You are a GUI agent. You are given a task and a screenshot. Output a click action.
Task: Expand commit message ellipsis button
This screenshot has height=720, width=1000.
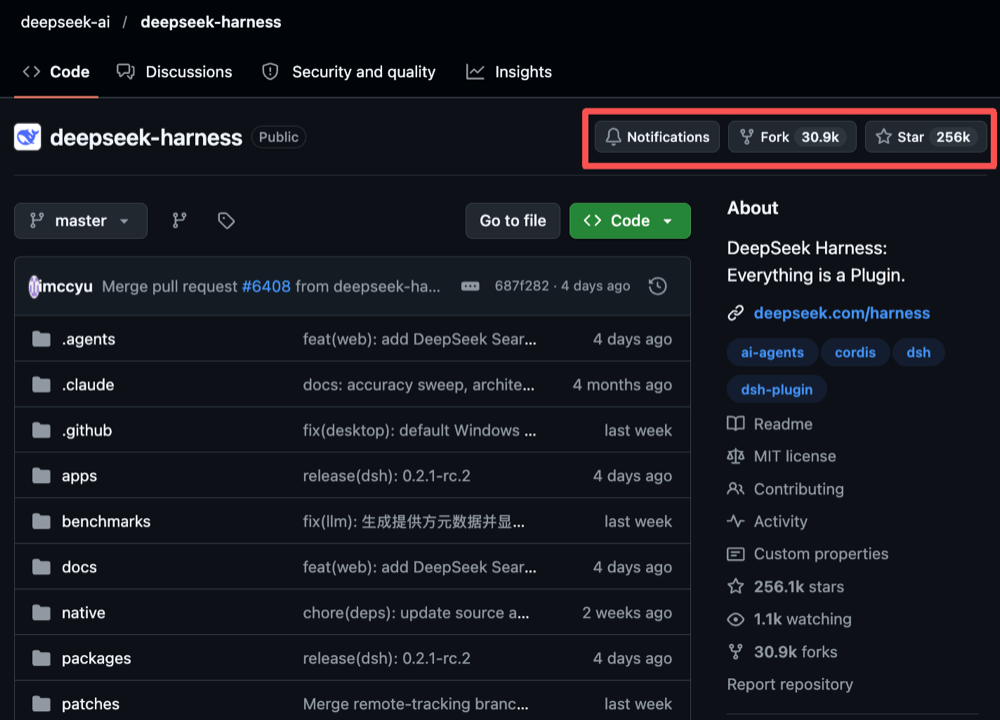click(470, 286)
